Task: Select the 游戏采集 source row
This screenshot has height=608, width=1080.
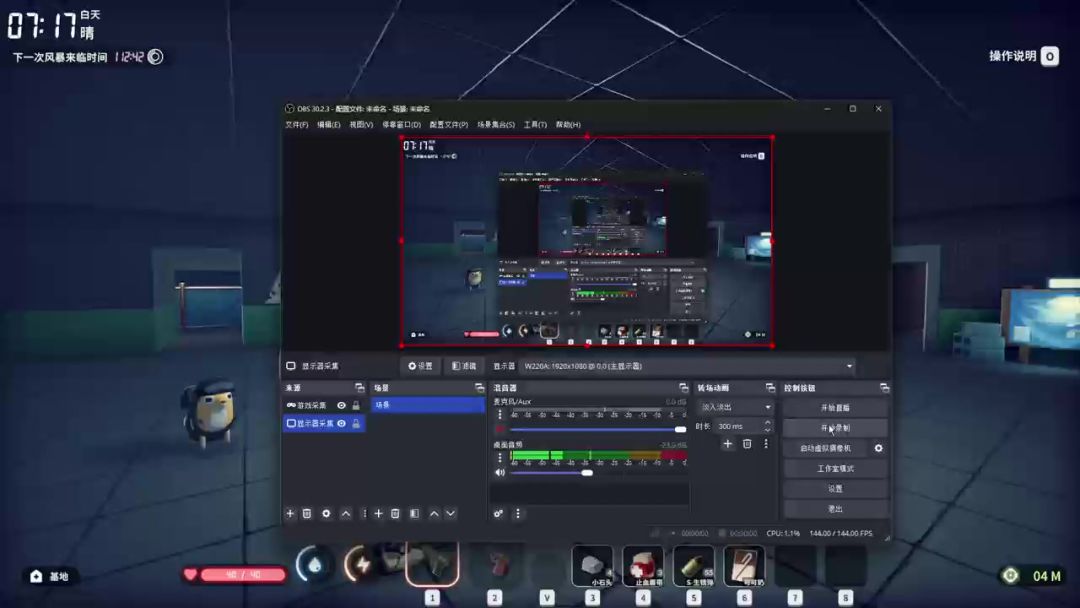Action: [324, 406]
